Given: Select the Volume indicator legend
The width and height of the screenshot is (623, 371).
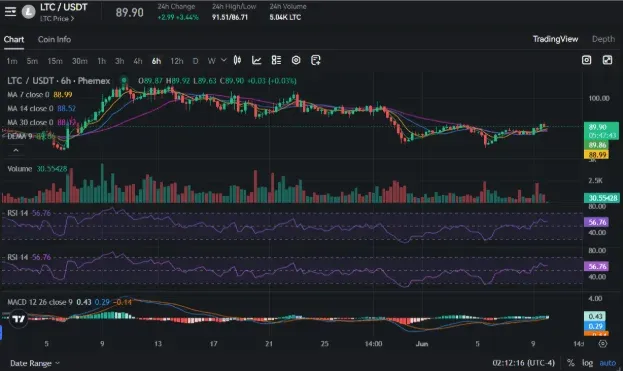Looking at the screenshot, I should coord(37,169).
